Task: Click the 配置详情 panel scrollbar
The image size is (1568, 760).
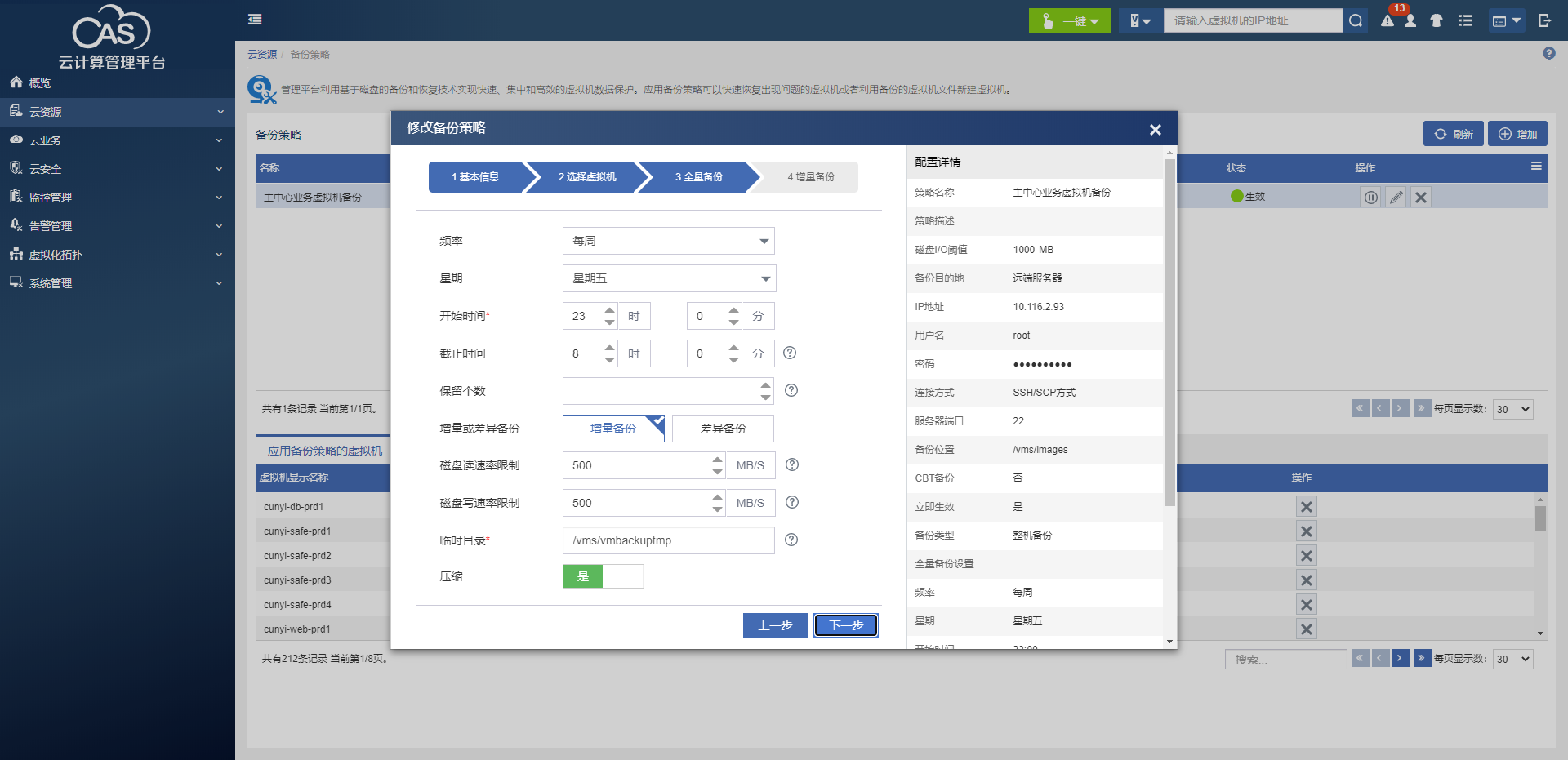Action: pos(1169,331)
